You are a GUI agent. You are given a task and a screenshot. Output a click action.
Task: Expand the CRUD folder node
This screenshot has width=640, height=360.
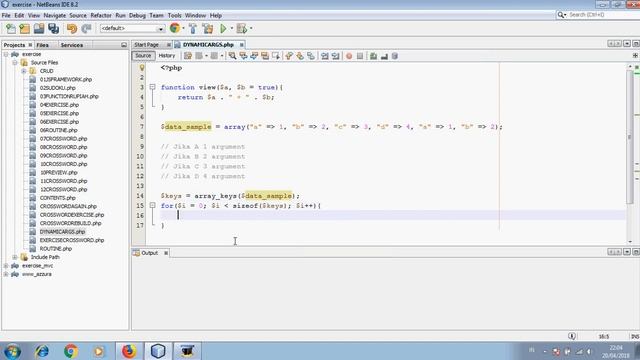pos(24,71)
